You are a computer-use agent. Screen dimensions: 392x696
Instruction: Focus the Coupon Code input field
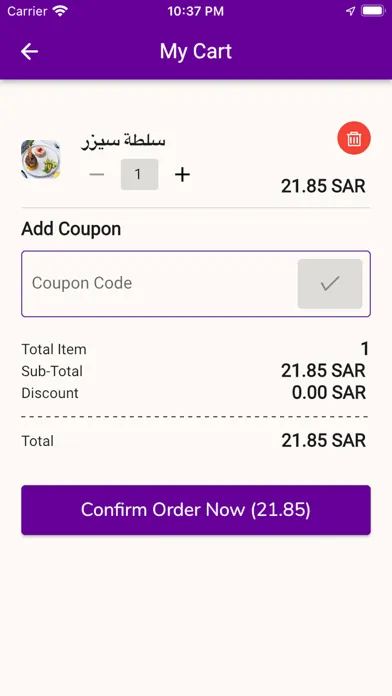pyautogui.click(x=159, y=284)
